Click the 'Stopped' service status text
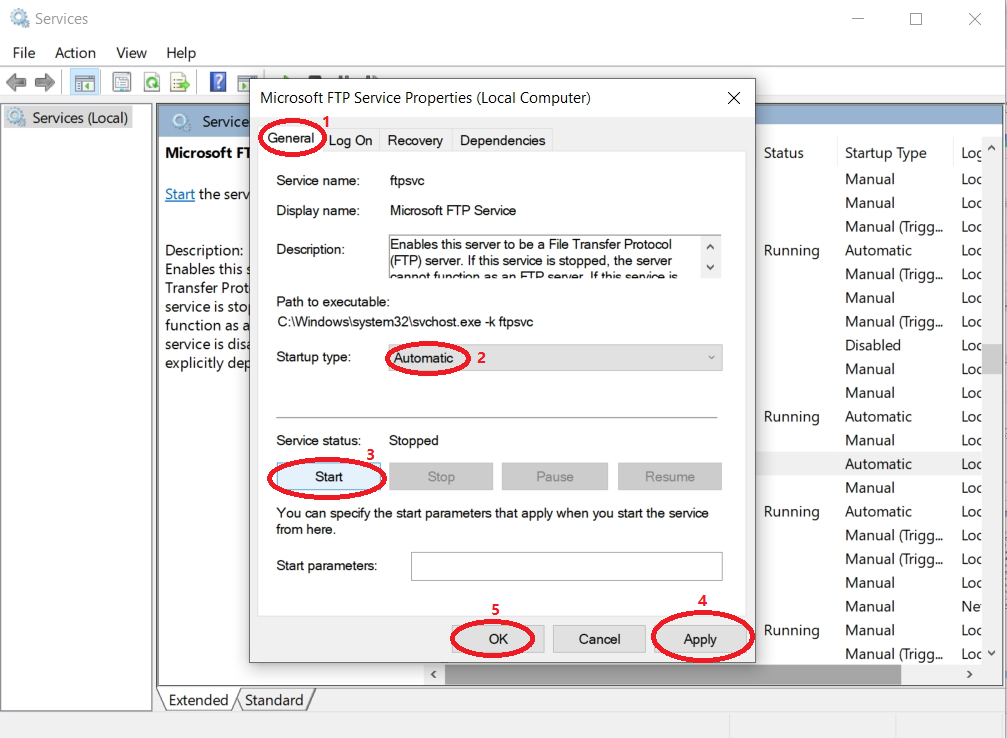 (x=414, y=441)
